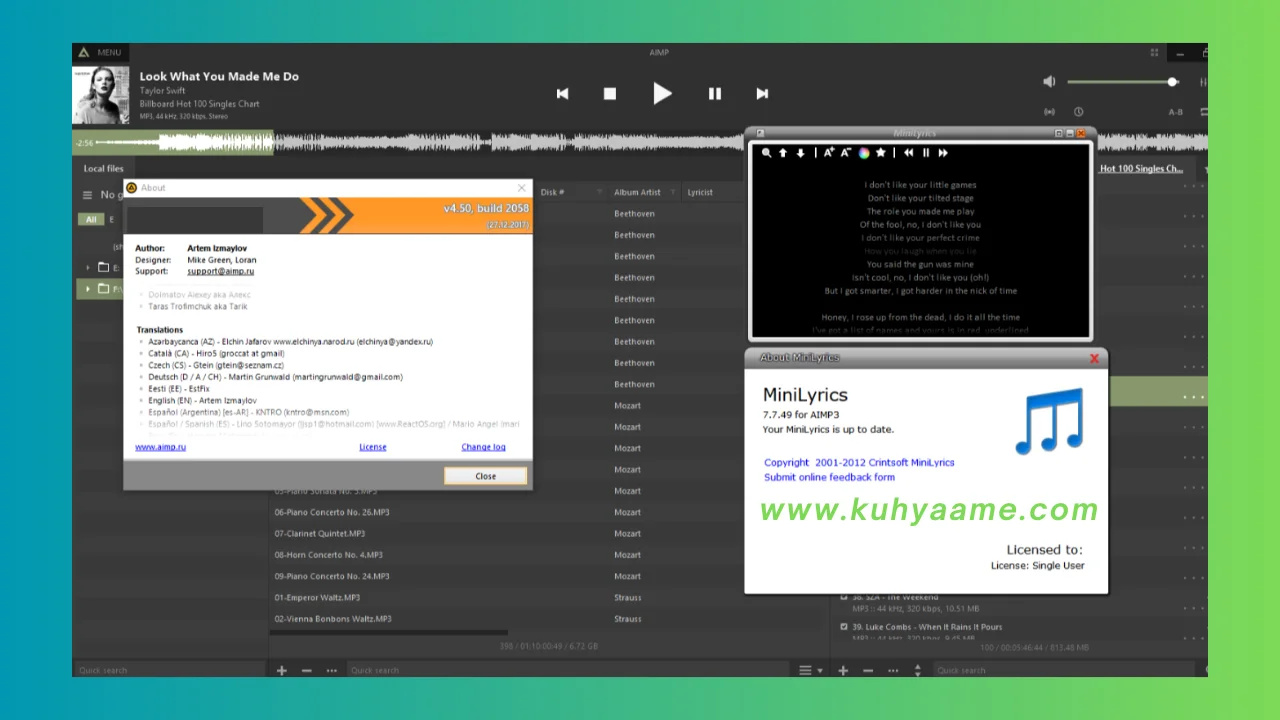Screen dimensions: 1280x720
Task: Click the Taylor Swift album art thumbnail
Action: (101, 95)
